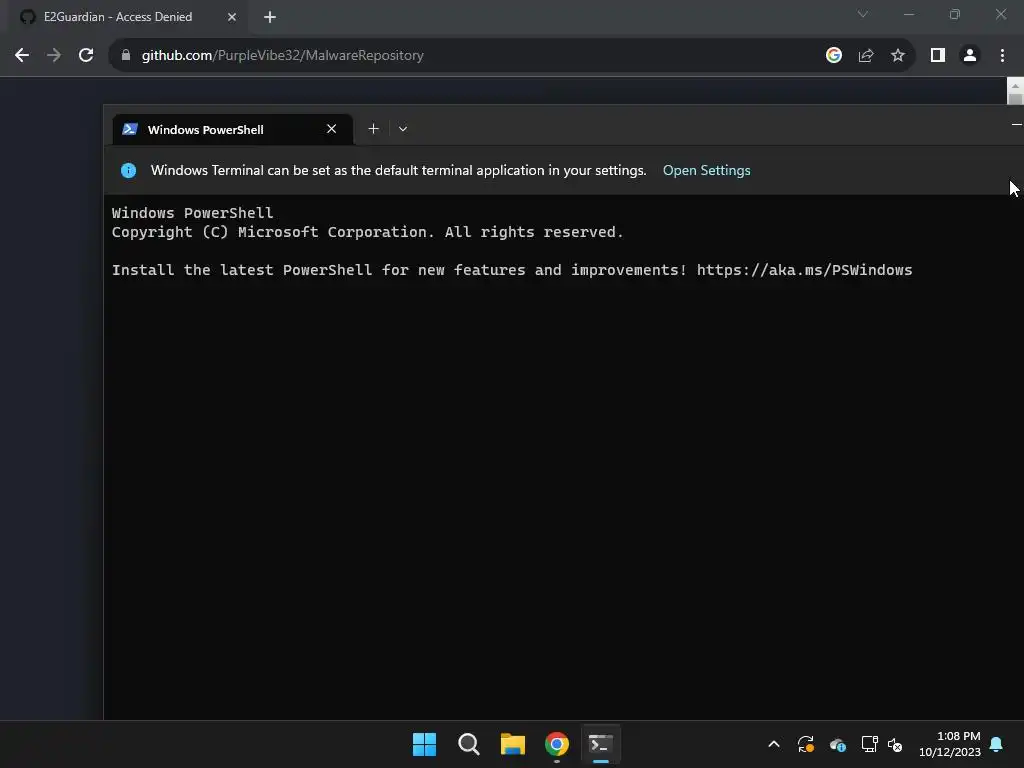
Task: Expand the terminal profiles dropdown
Action: tap(403, 129)
